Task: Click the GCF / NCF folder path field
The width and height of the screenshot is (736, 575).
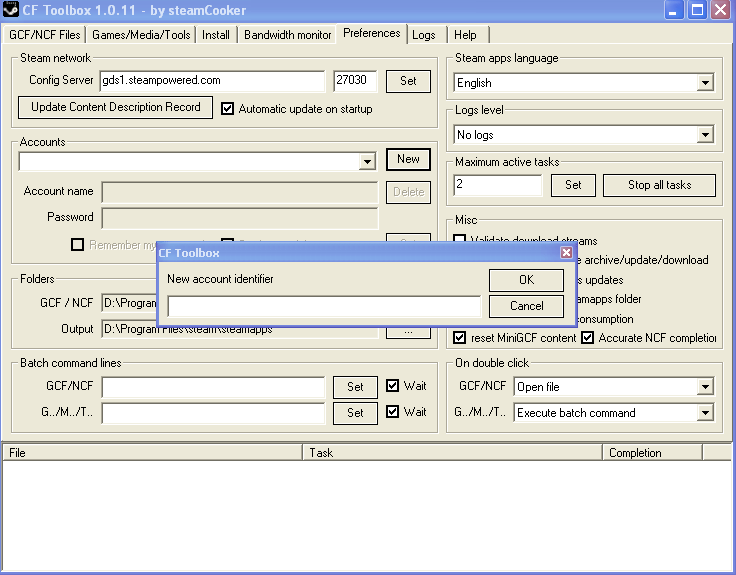Action: tap(129, 303)
